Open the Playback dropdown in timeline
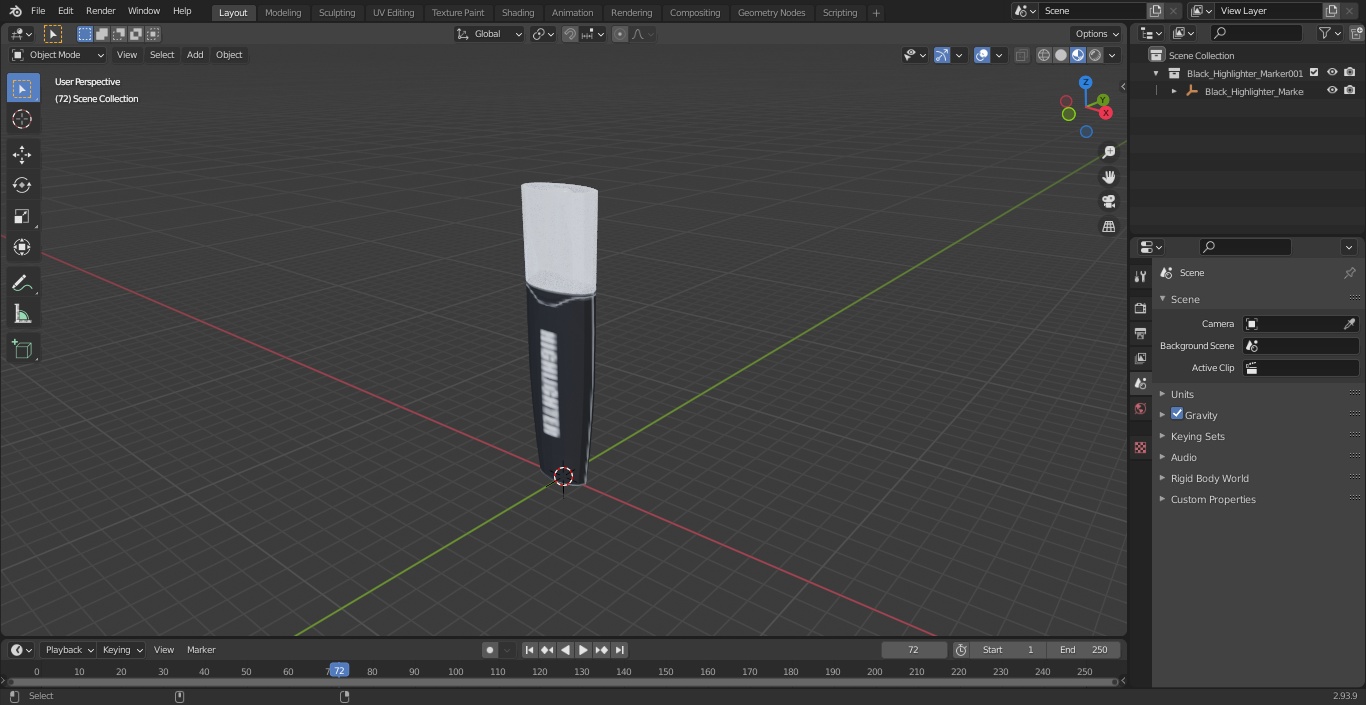 (69, 650)
